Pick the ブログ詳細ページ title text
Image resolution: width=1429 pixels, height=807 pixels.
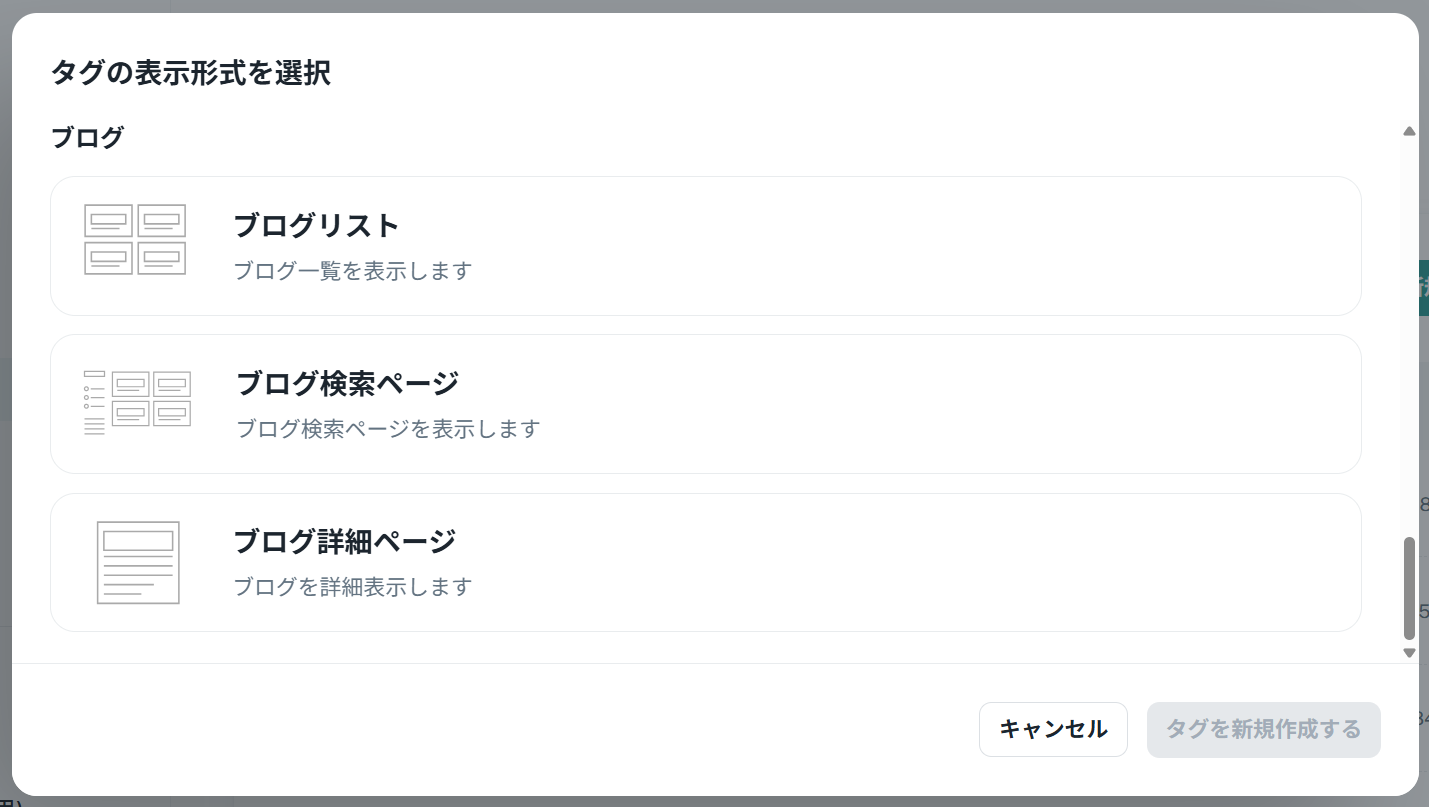click(x=344, y=542)
